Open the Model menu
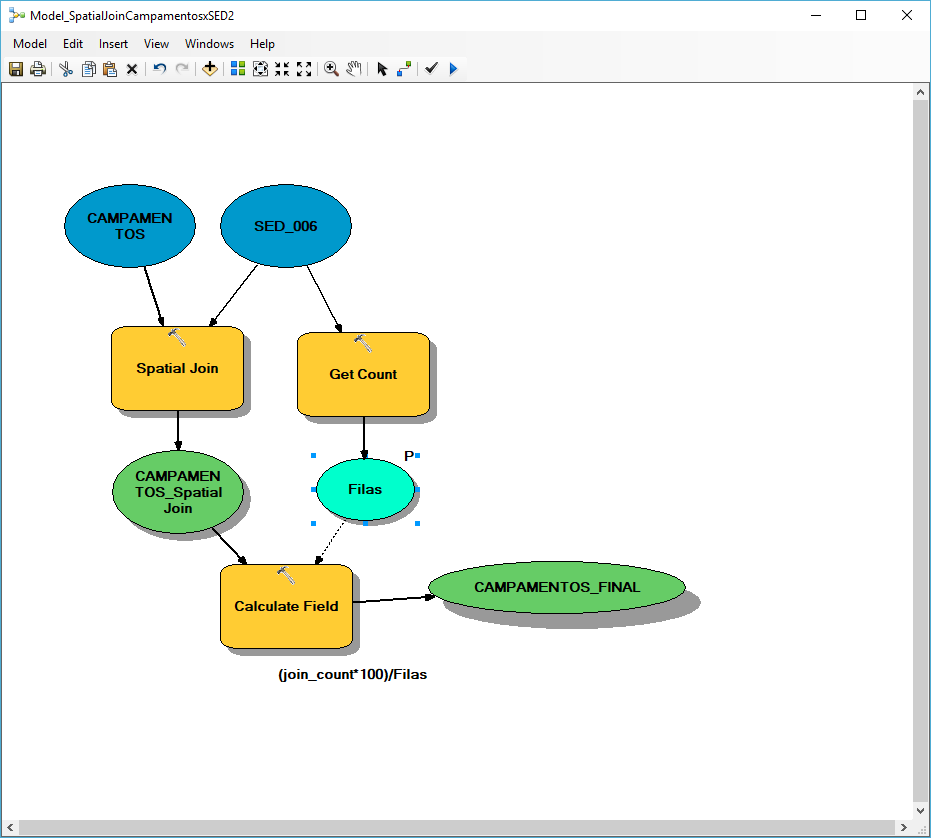The width and height of the screenshot is (931, 838). 30,44
